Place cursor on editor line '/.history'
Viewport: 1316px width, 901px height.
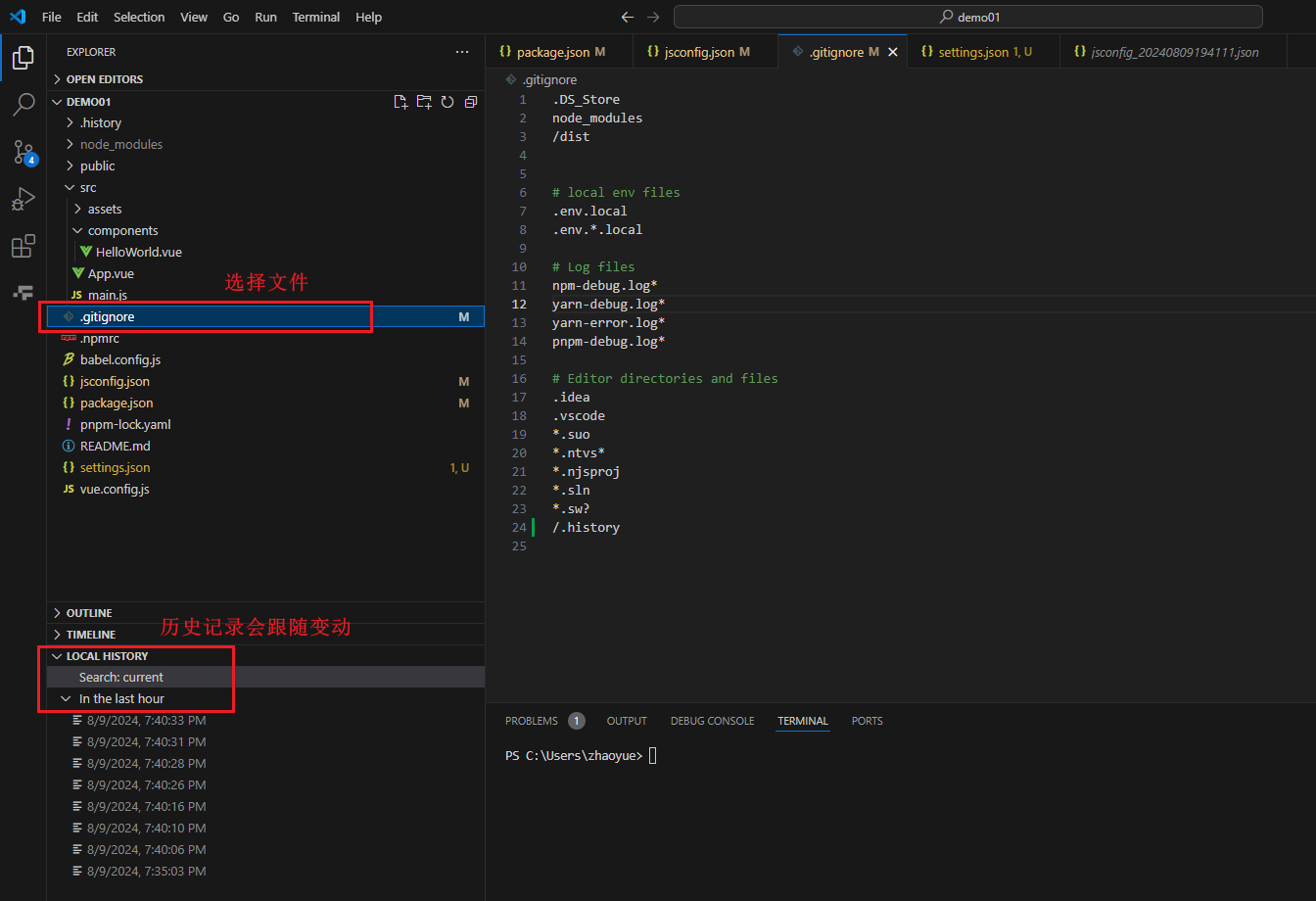[586, 527]
